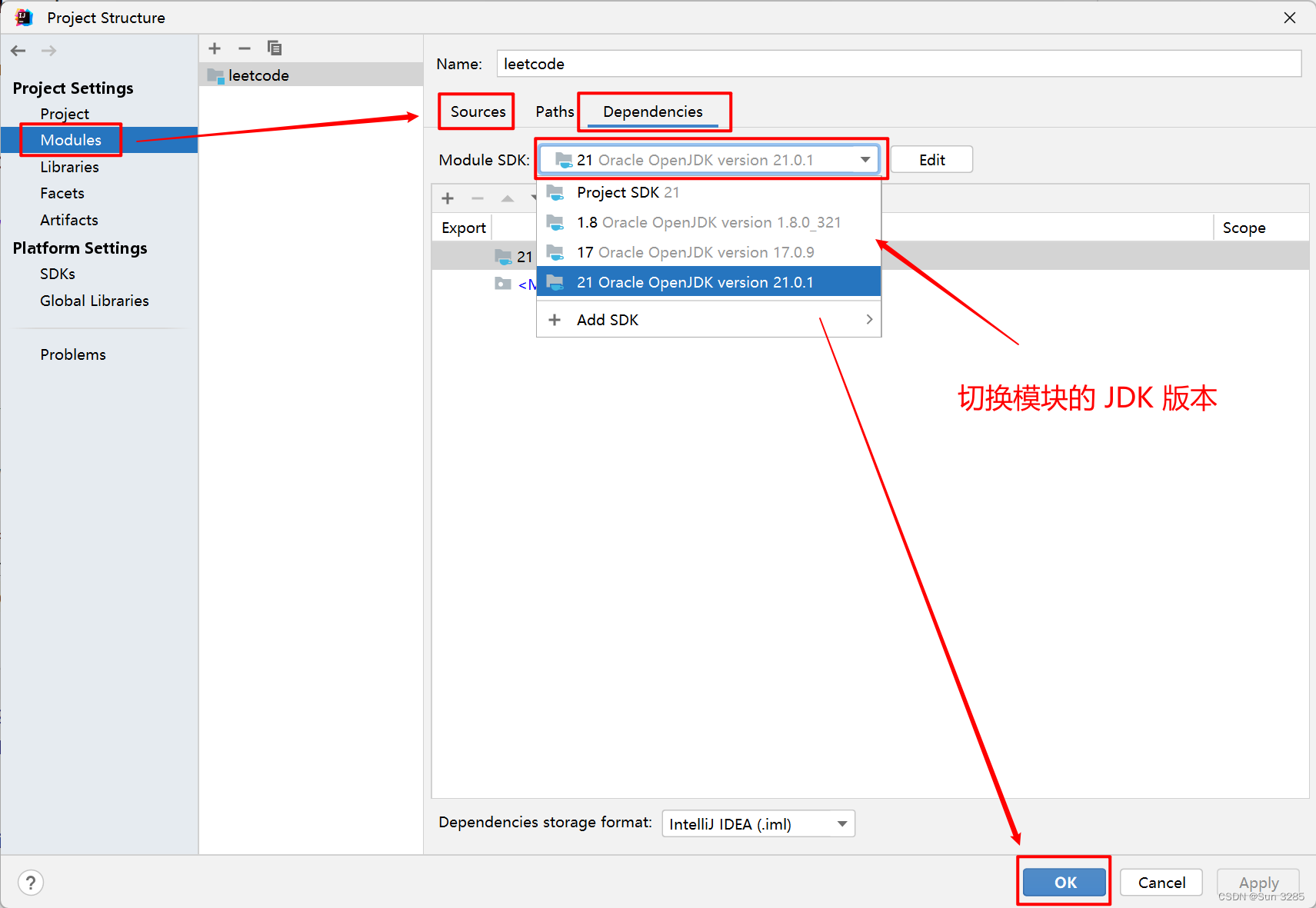Click the IntelliJ IDEA logo in the title bar

click(x=24, y=17)
